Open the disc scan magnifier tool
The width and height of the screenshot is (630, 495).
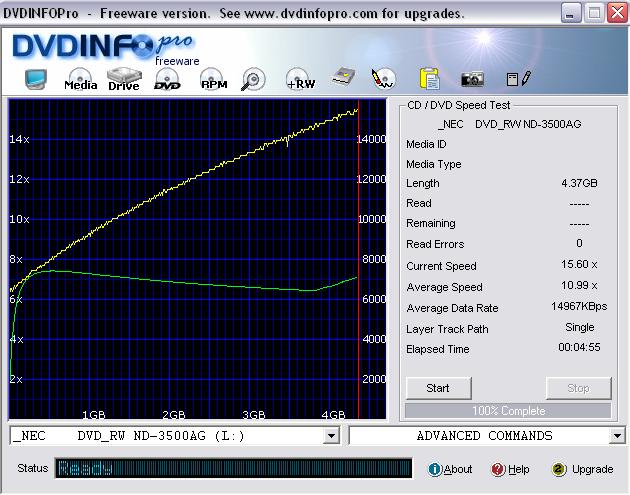pyautogui.click(x=254, y=79)
